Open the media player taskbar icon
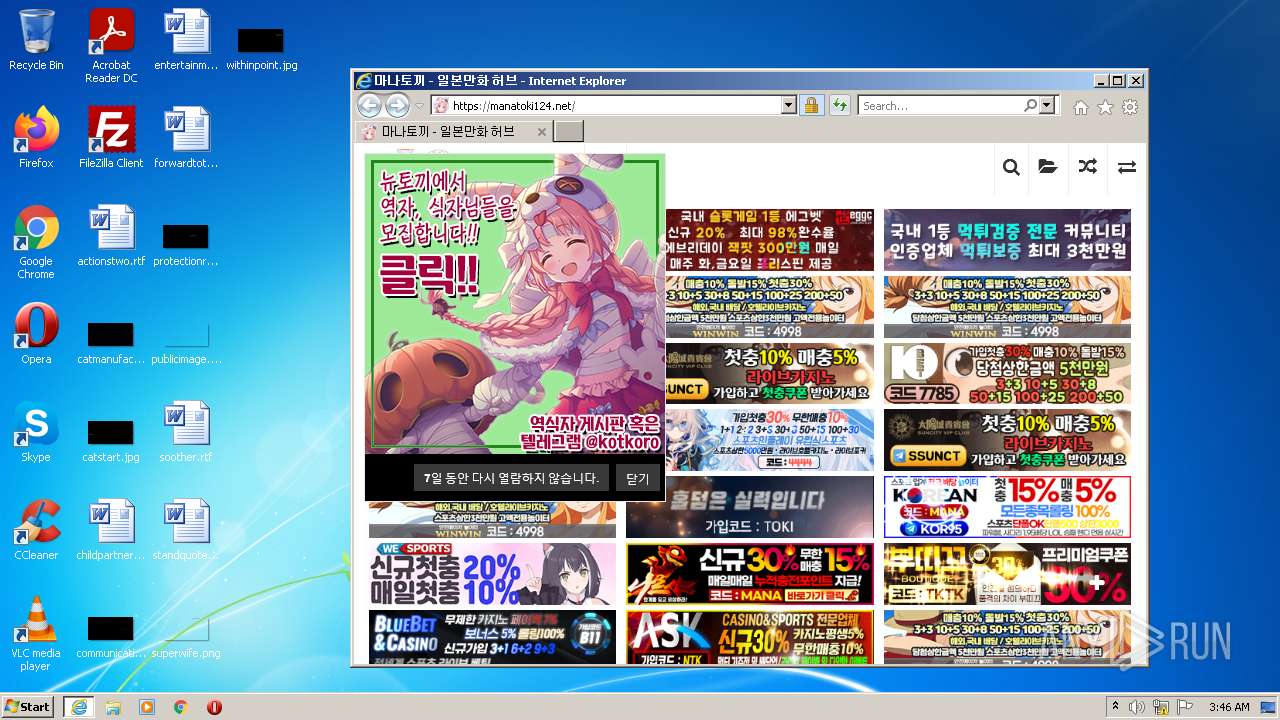 [x=147, y=707]
